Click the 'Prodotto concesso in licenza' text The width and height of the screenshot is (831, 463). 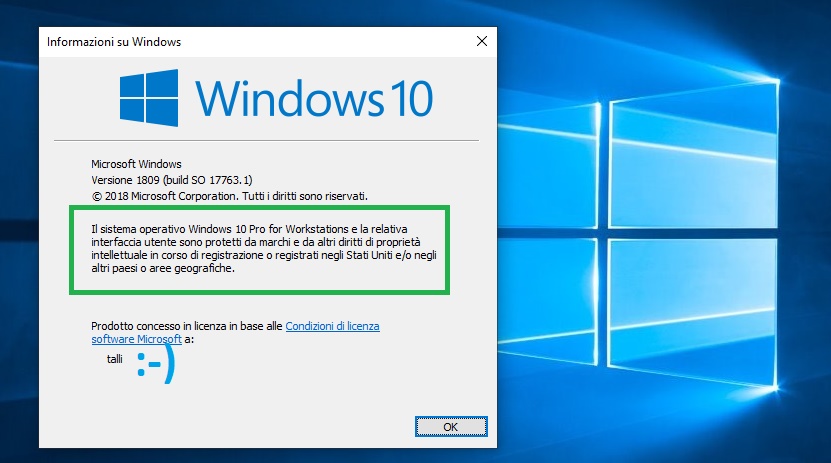(x=160, y=326)
